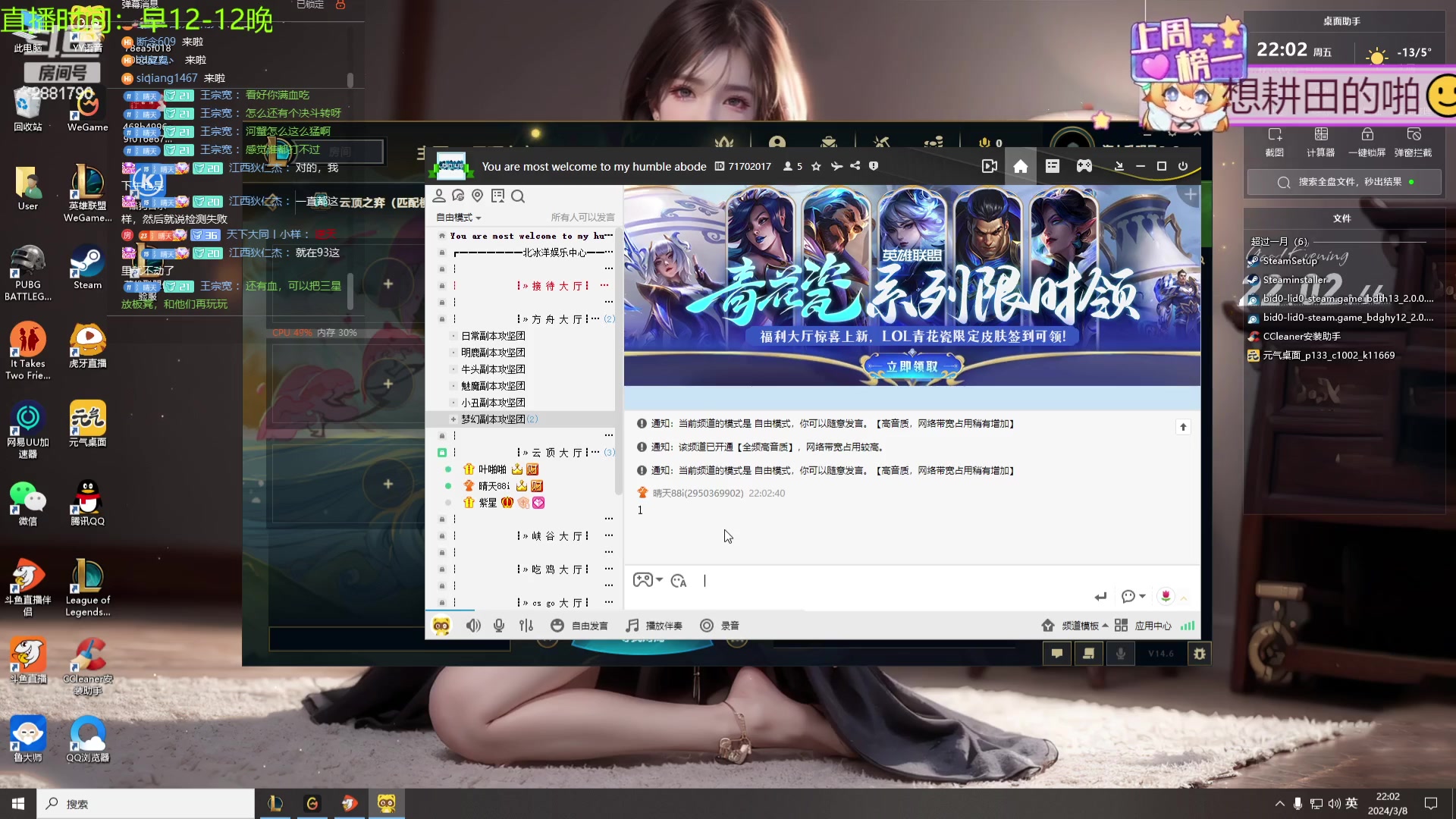Mute the microphone in bottom toolbar
Image resolution: width=1456 pixels, height=819 pixels.
(x=499, y=625)
